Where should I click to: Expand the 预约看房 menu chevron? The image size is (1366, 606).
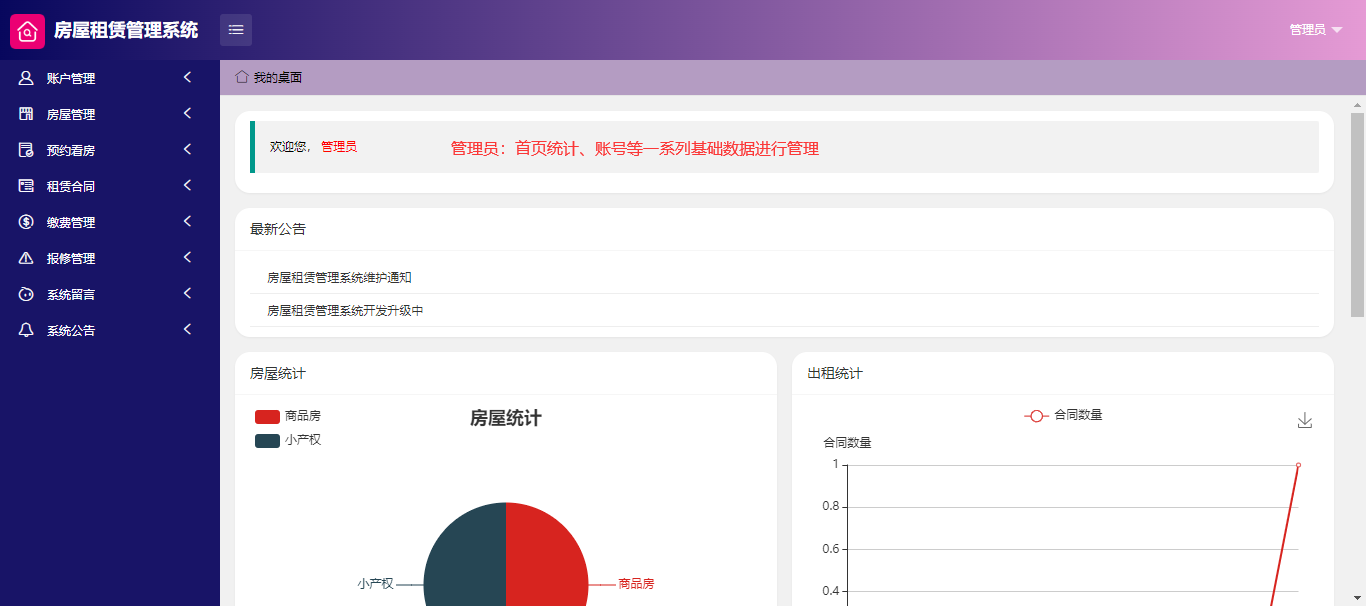coord(187,149)
